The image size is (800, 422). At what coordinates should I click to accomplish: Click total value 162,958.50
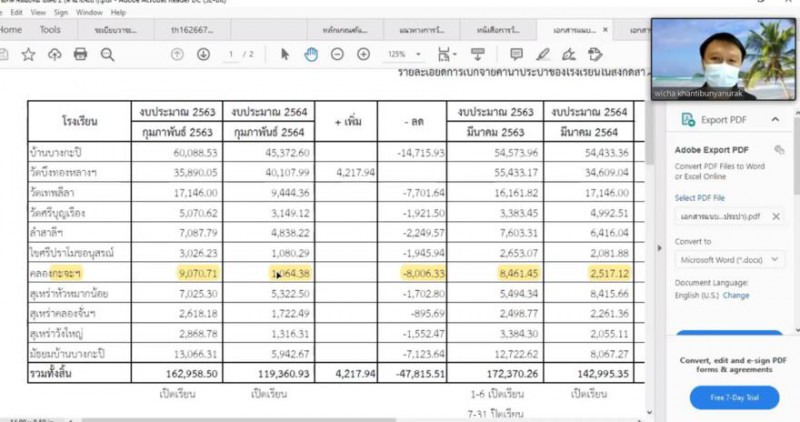tap(191, 374)
